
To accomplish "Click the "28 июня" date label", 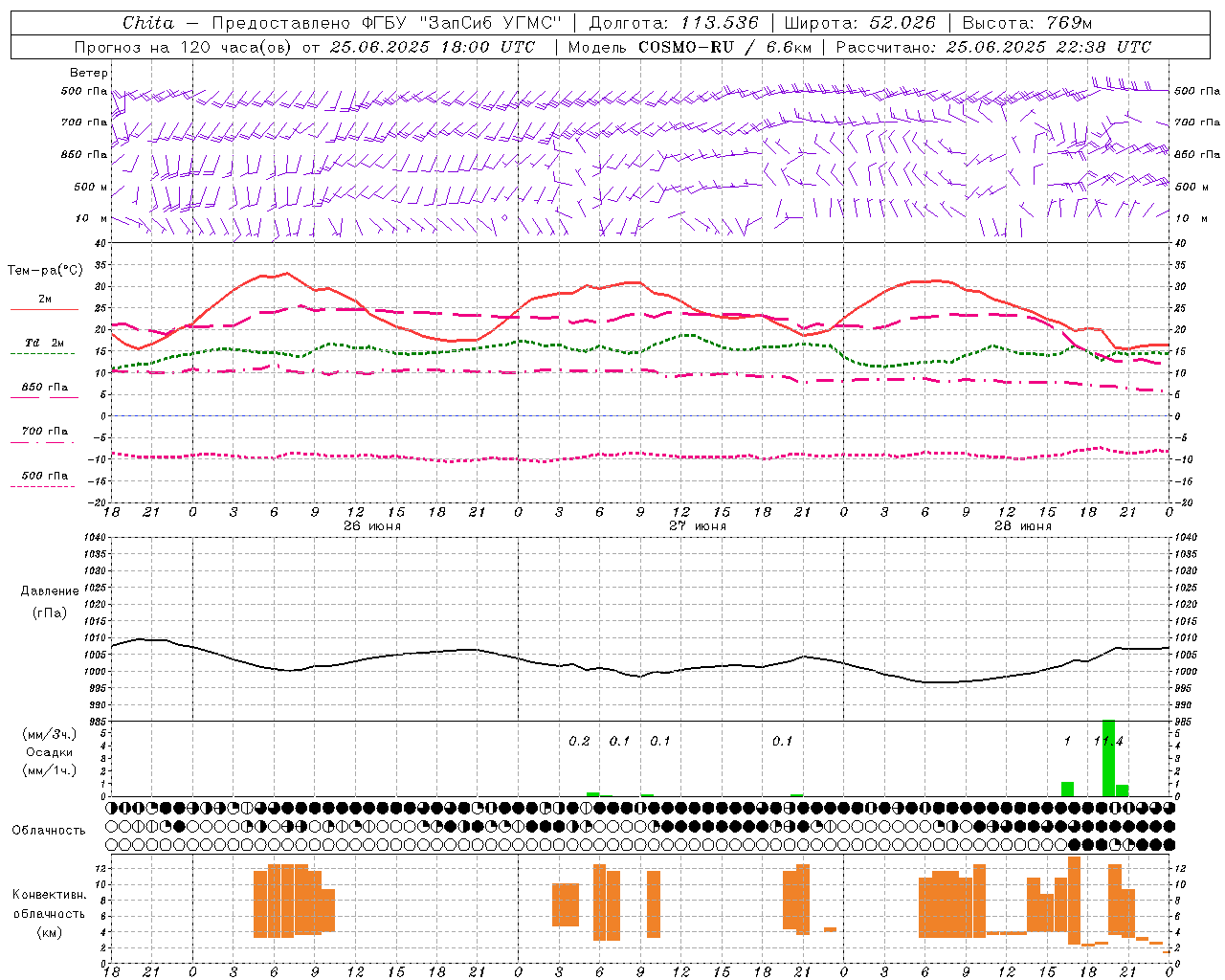I will pyautogui.click(x=1023, y=526).
